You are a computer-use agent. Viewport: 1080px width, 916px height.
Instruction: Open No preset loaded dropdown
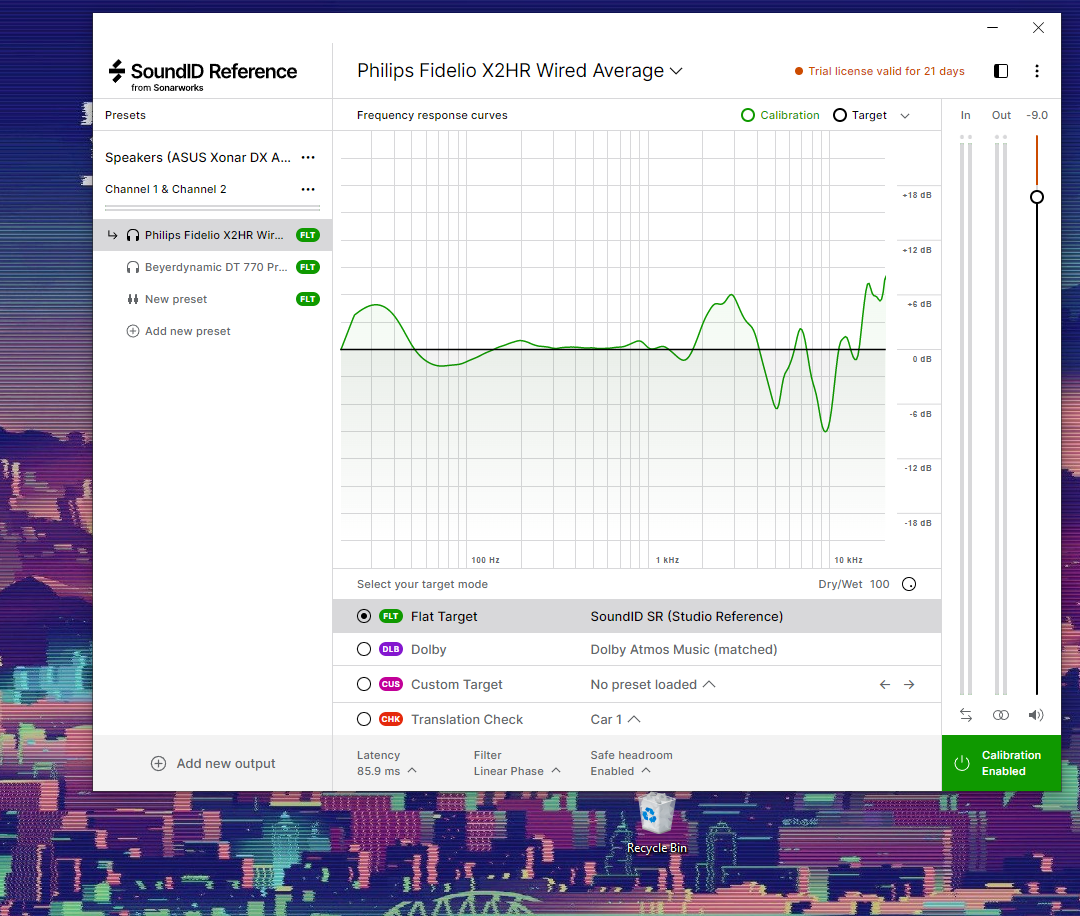point(652,685)
